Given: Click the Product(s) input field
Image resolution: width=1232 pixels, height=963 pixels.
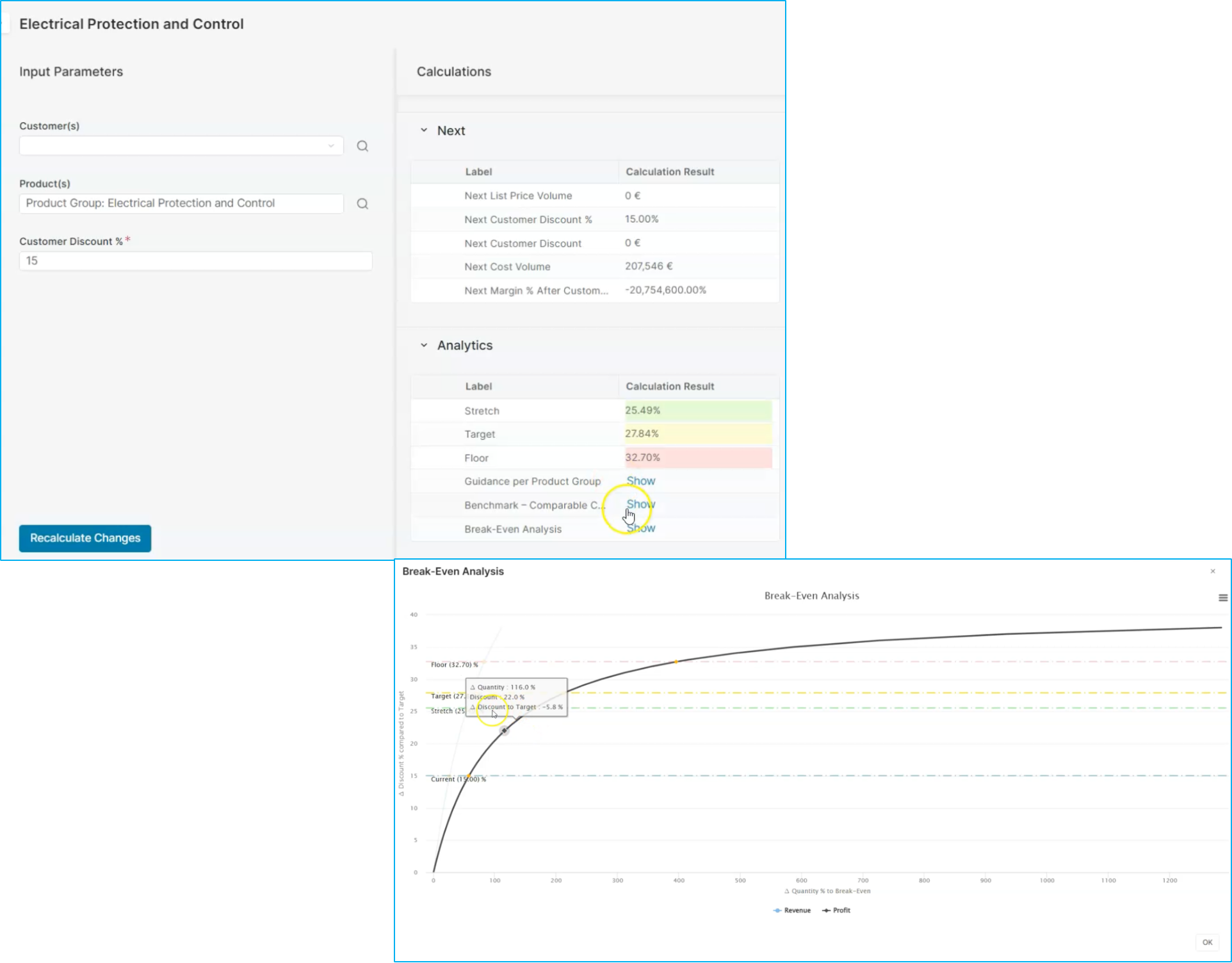Looking at the screenshot, I should pos(181,204).
